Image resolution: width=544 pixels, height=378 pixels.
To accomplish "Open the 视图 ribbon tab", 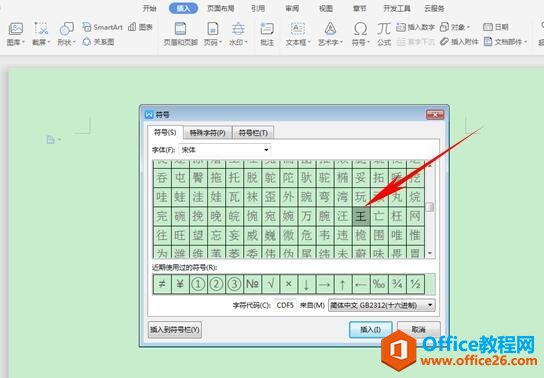I will tap(326, 8).
